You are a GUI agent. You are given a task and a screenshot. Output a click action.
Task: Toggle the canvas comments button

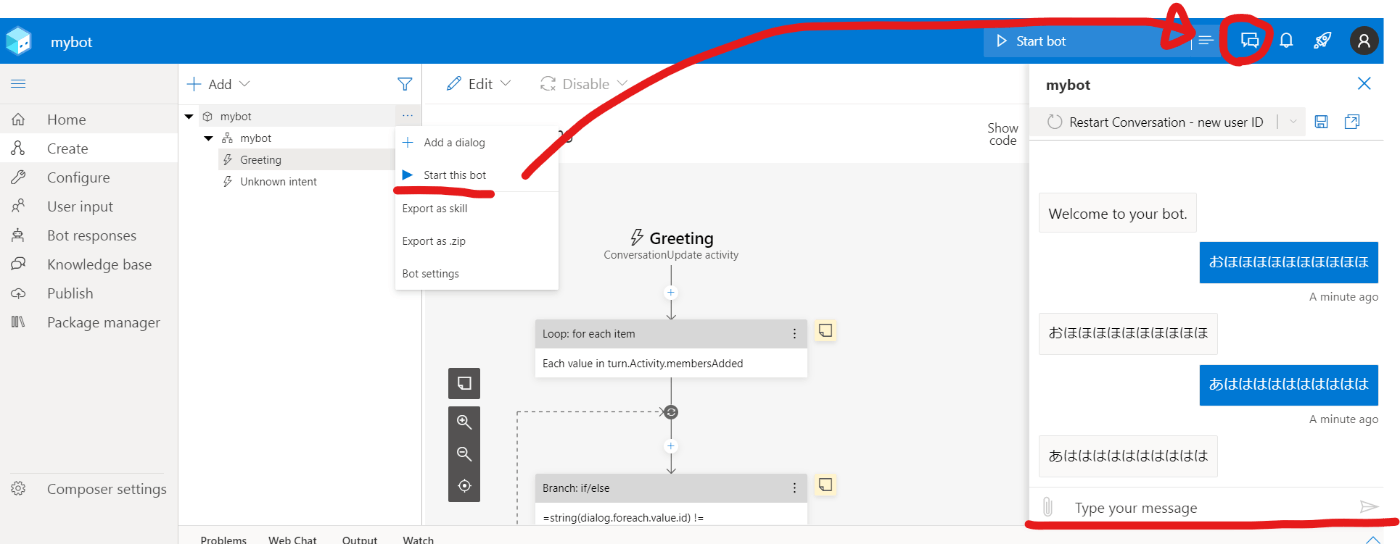point(464,383)
